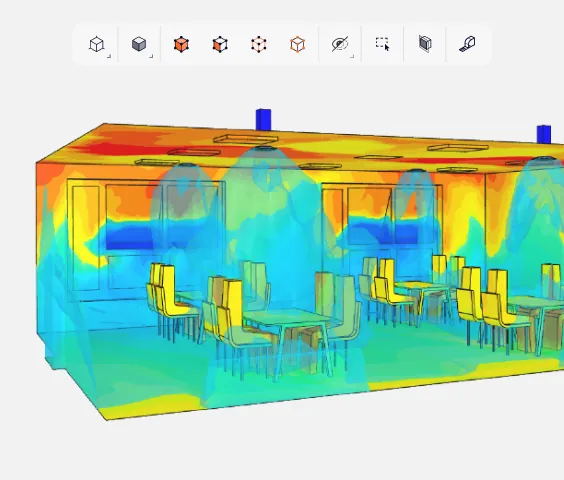Expand the shaded cube dropdown corner arrow
The width and height of the screenshot is (564, 480).
click(151, 56)
